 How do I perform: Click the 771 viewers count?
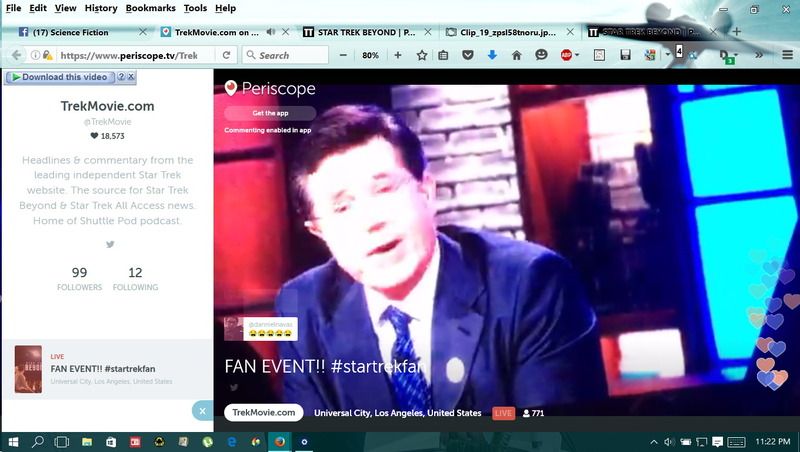pos(534,413)
